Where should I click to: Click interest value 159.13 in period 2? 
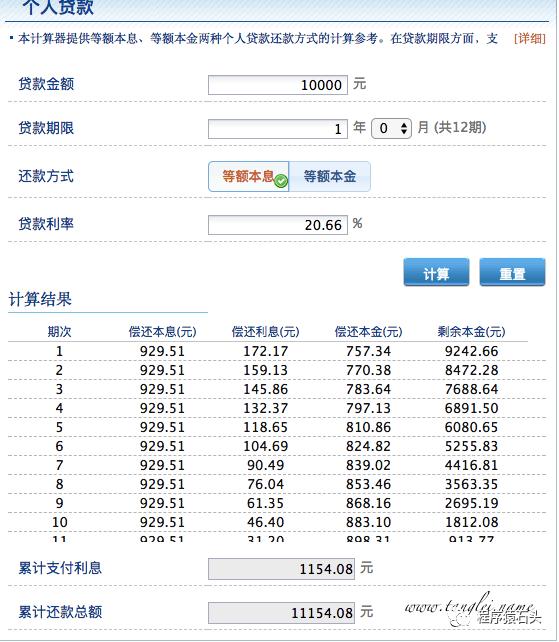265,370
